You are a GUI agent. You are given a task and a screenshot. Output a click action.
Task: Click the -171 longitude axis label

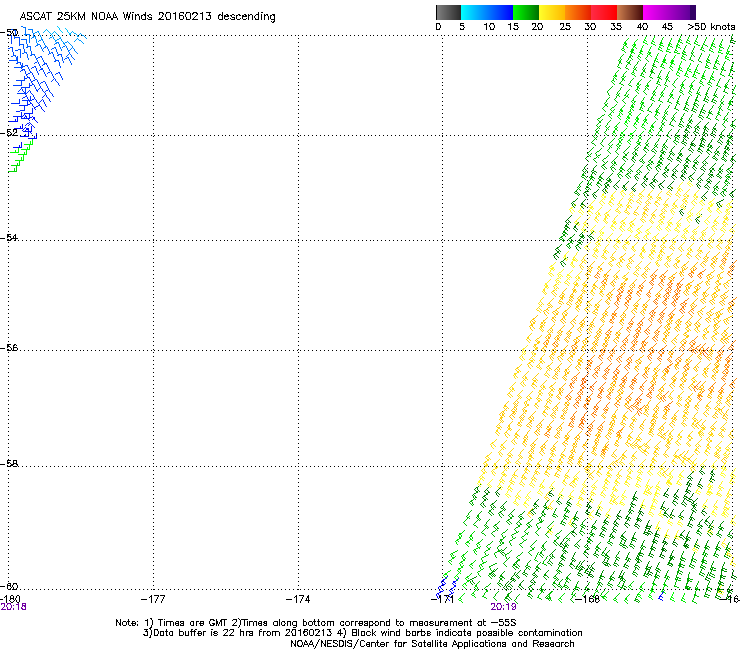pos(443,599)
